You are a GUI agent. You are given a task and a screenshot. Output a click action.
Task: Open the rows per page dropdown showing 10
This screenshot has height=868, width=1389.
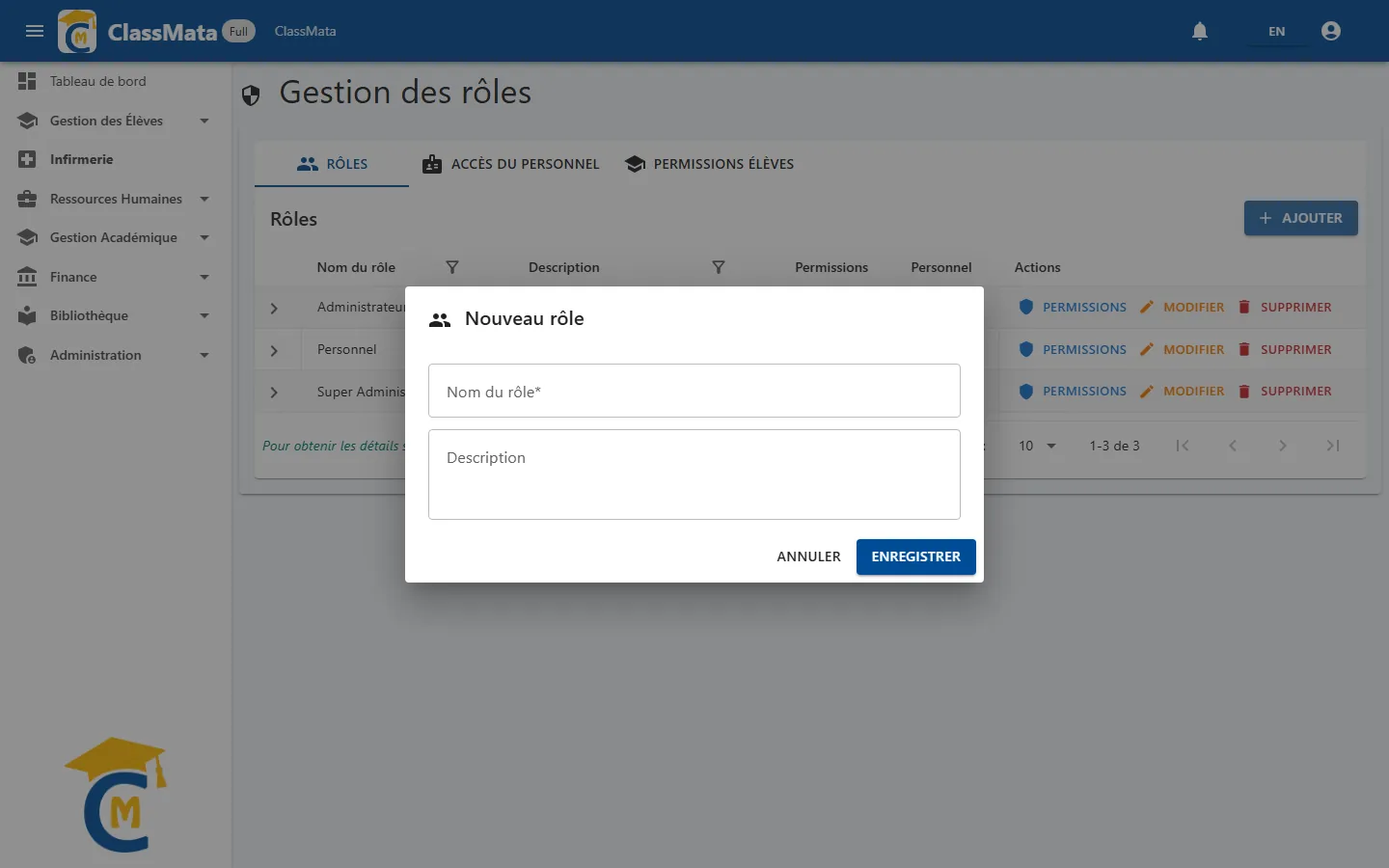[1038, 446]
